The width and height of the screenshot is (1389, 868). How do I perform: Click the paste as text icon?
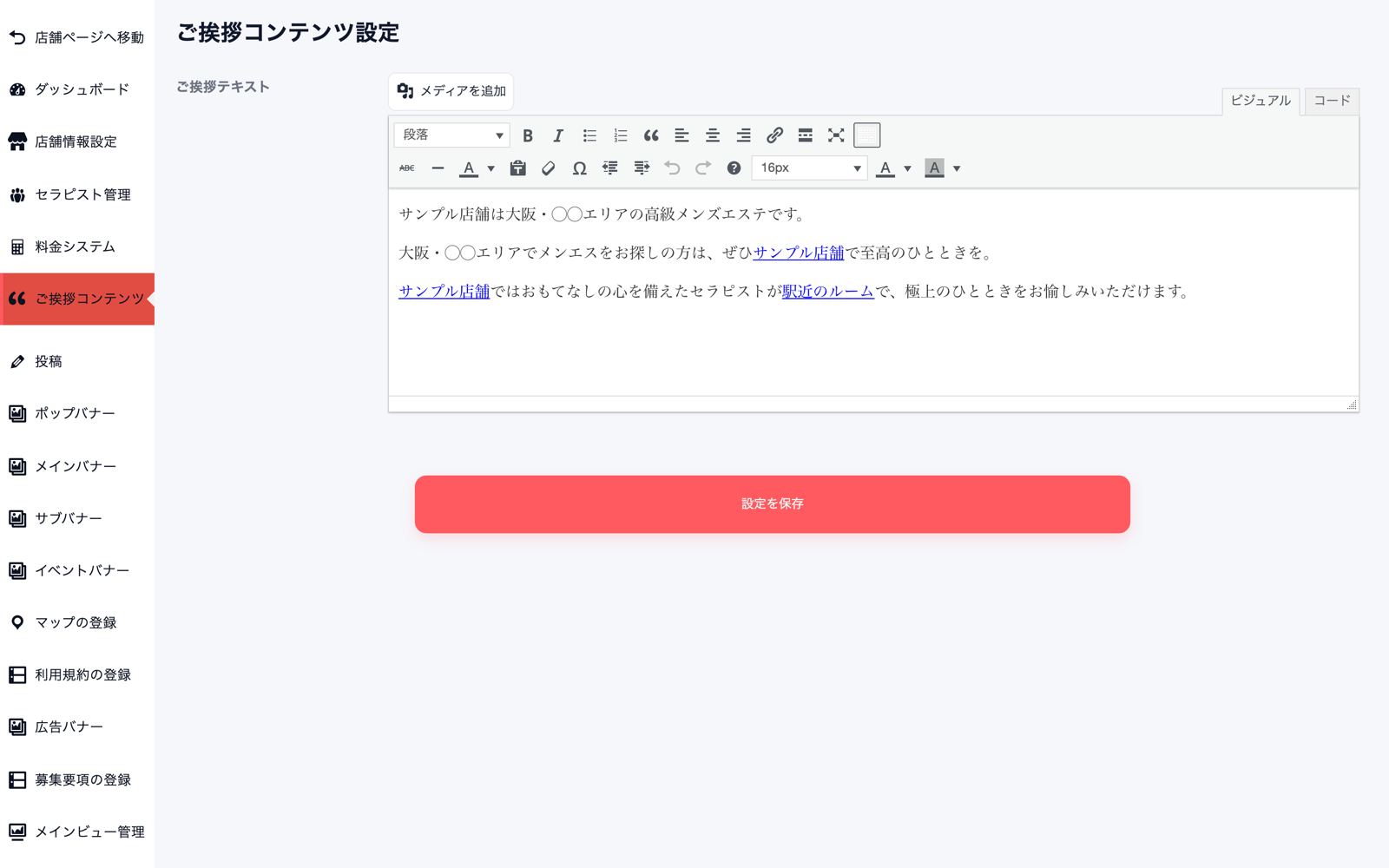[517, 168]
